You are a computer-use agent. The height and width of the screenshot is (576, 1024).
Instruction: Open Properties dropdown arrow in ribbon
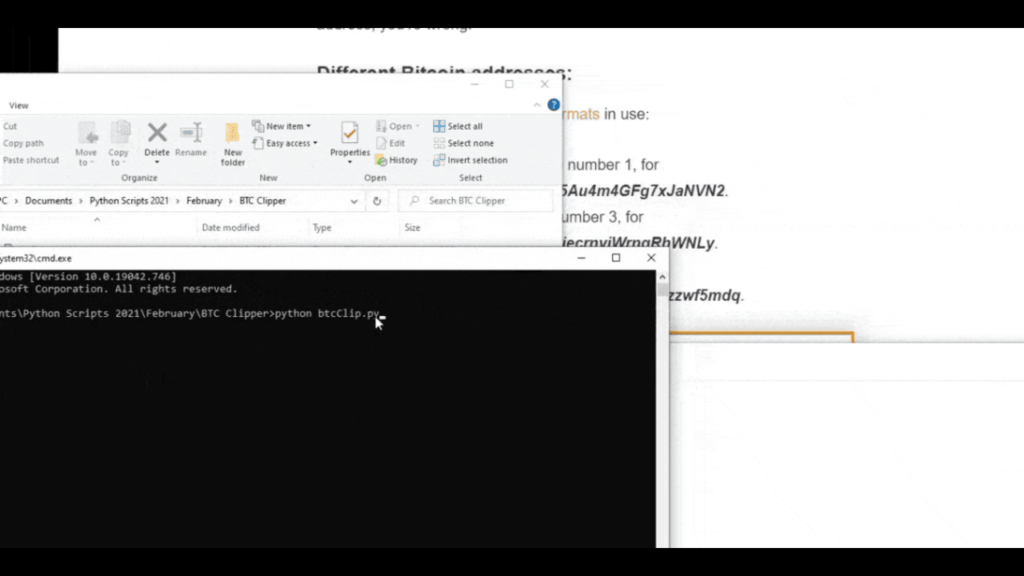point(349,163)
